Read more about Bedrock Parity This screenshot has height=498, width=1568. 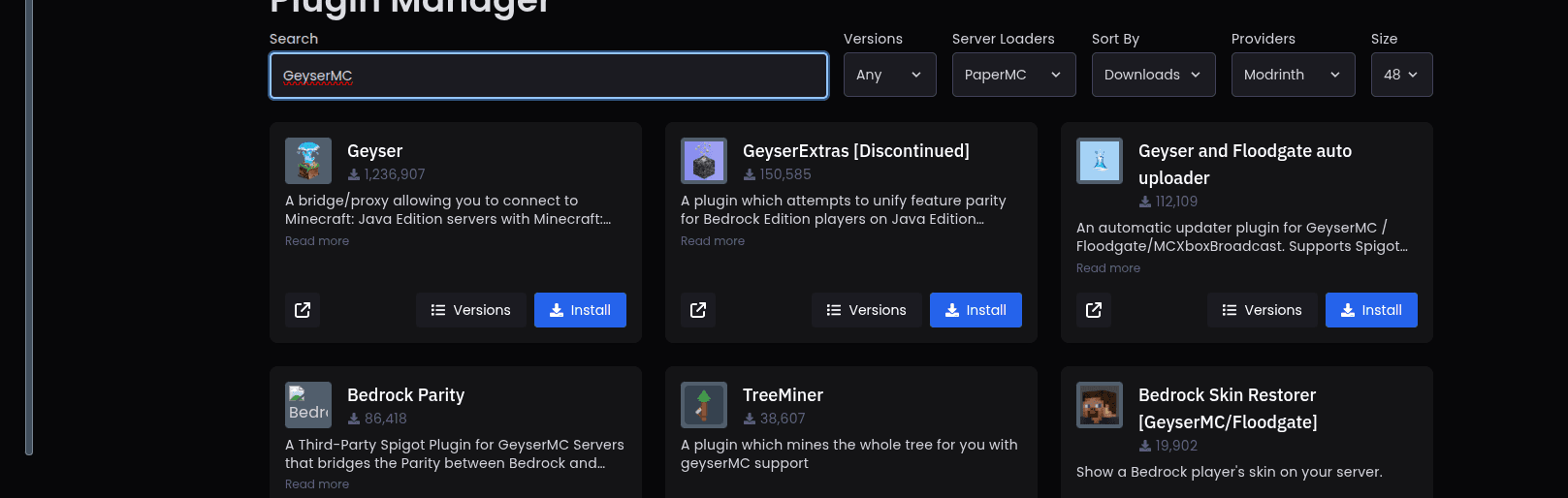317,484
